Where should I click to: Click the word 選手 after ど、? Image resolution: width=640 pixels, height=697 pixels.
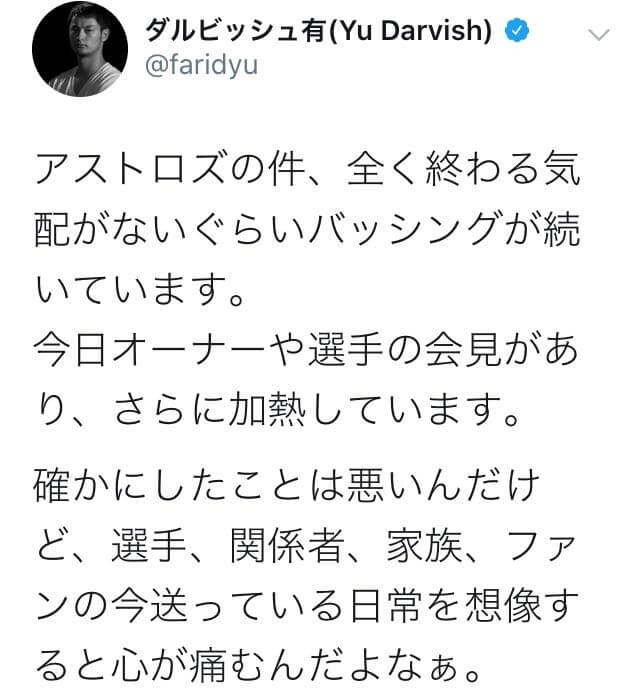tap(149, 547)
